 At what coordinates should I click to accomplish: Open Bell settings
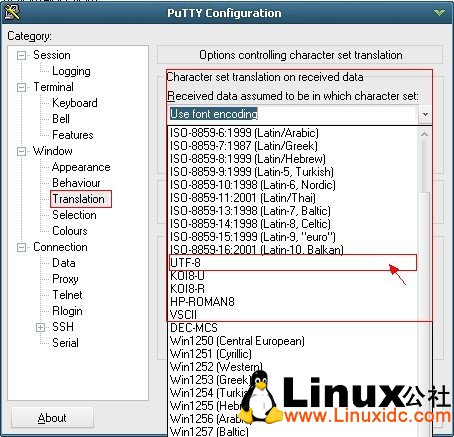point(61,119)
